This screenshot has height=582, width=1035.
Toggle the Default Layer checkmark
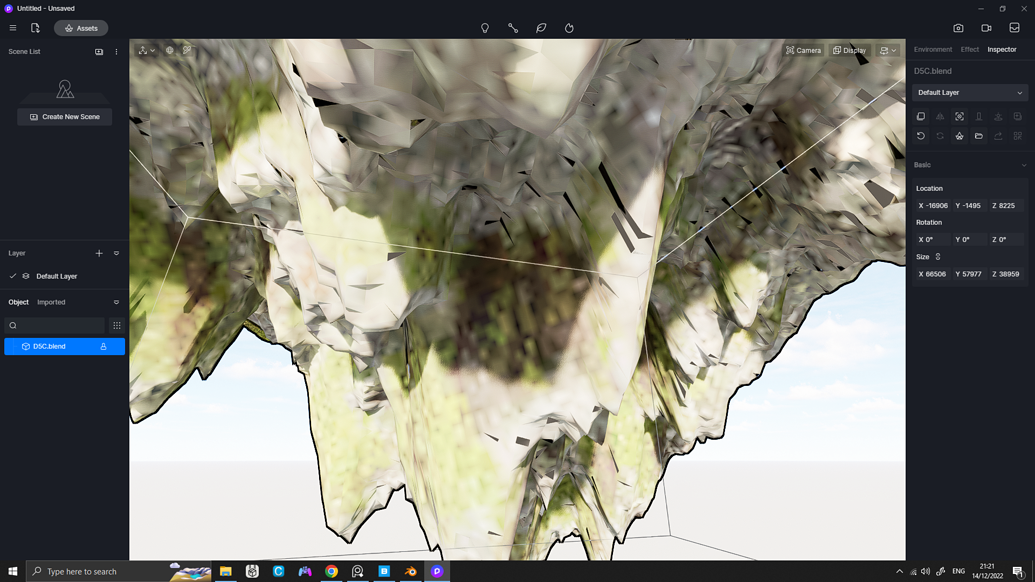coord(13,276)
